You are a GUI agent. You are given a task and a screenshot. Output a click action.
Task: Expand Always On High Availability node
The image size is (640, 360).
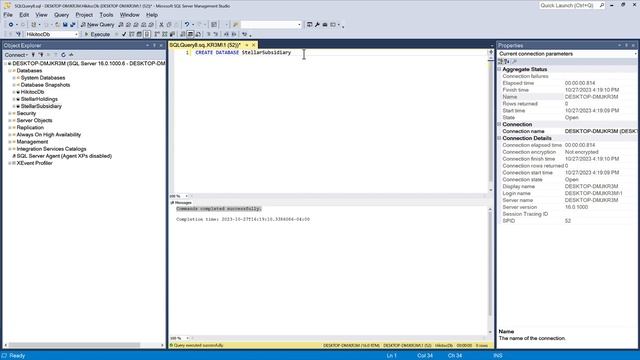pyautogui.click(x=10, y=135)
